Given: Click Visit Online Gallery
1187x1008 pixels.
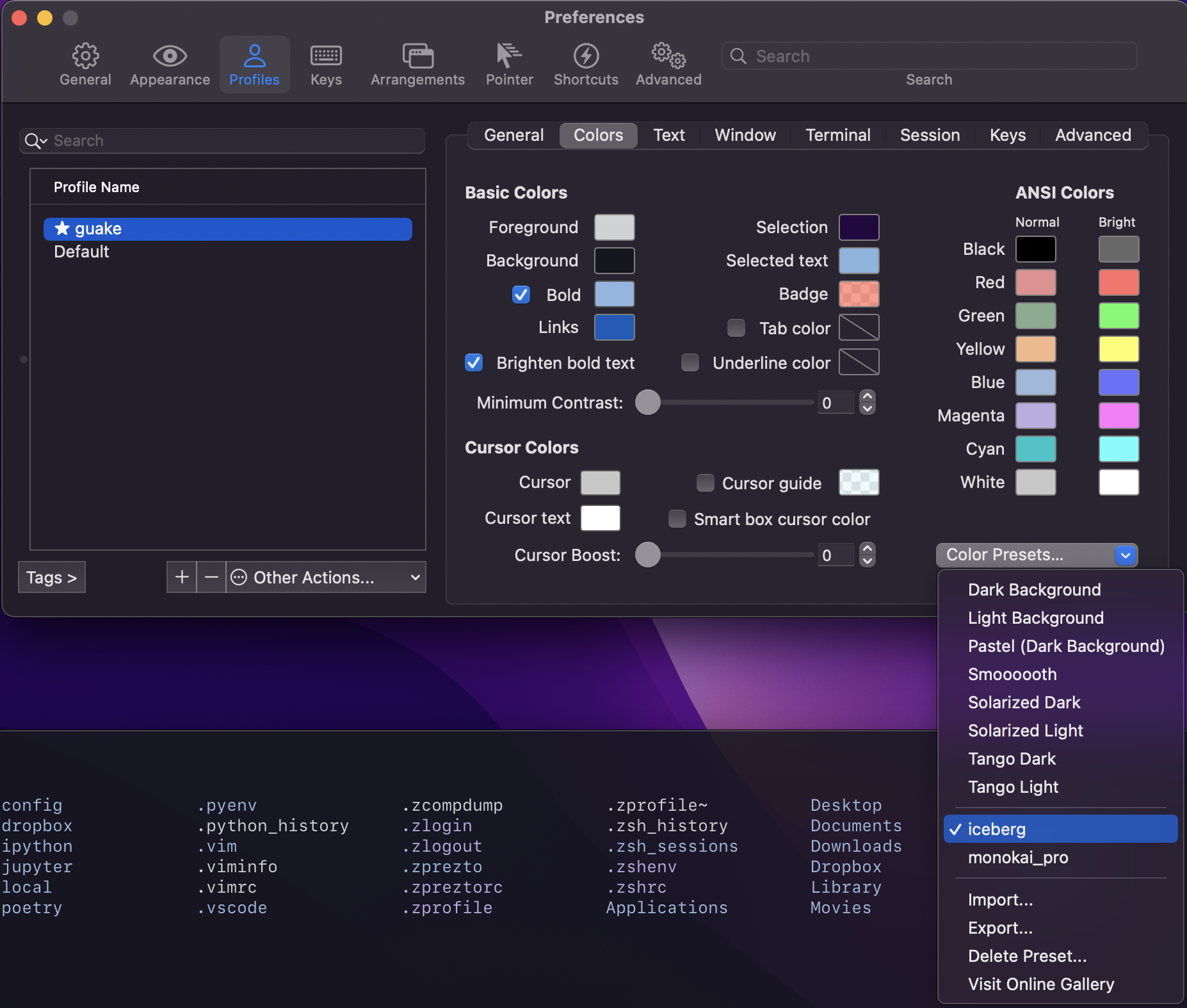Looking at the screenshot, I should (1040, 984).
